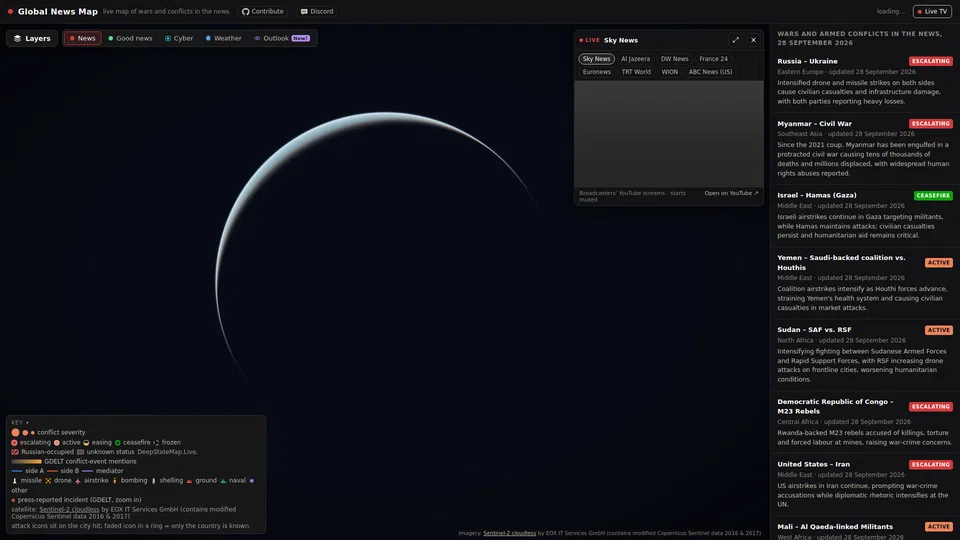Viewport: 960px width, 540px height.
Task: Click the ground attack icon in legend
Action: 189,481
